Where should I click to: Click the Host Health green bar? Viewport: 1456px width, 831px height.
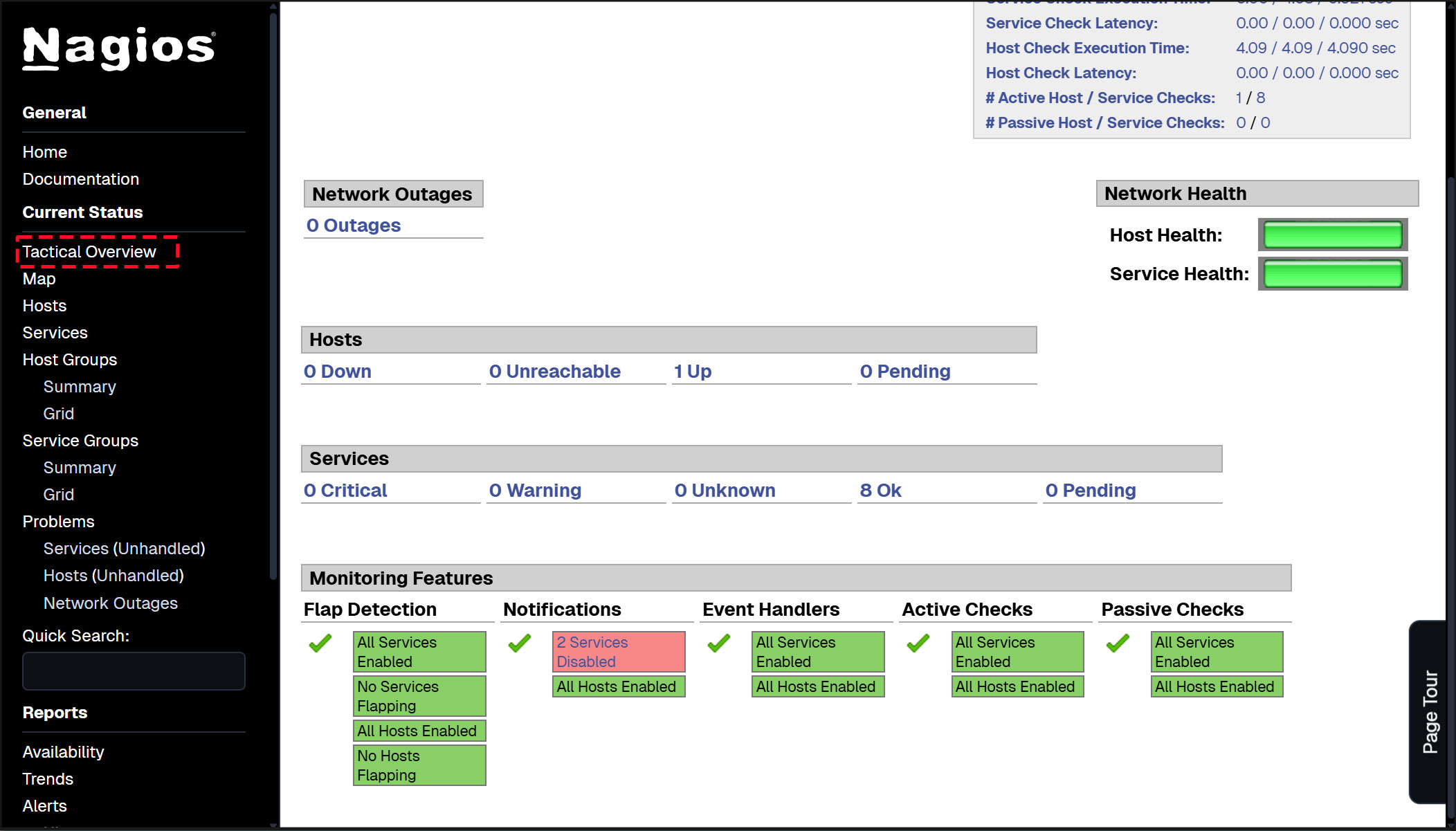click(1332, 235)
